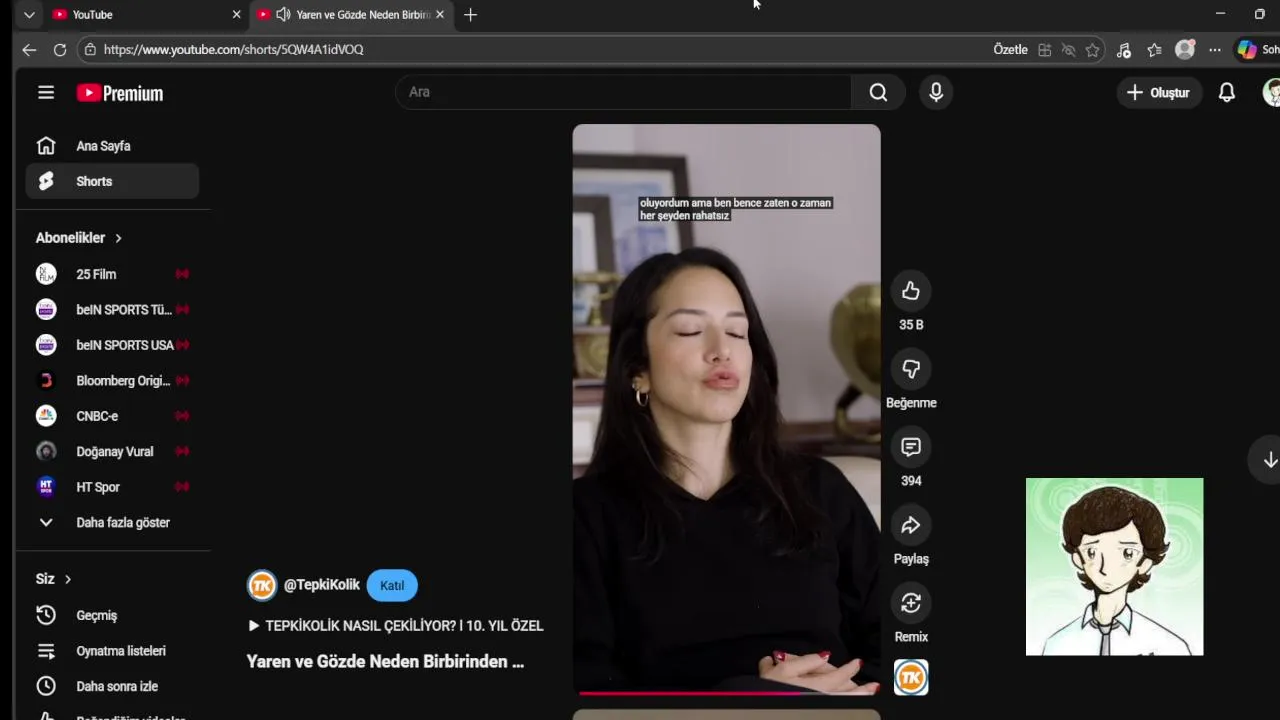View site information lock icon
The width and height of the screenshot is (1280, 720).
pos(90,49)
